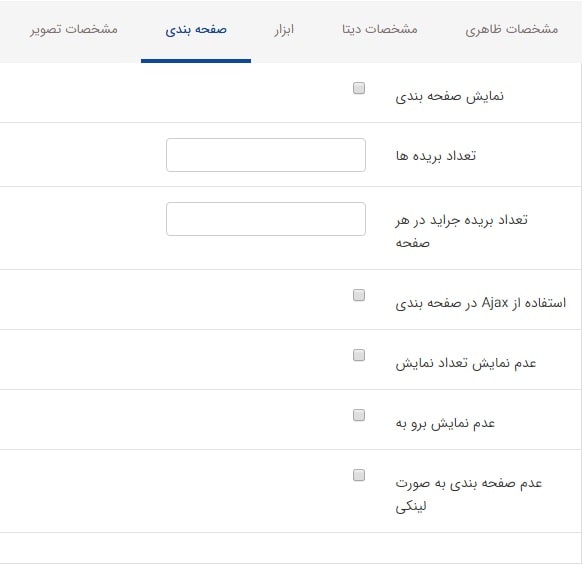Viewport: 585px width, 571px height.
Task: Click the تعداد بریده ها label
Action: [436, 155]
